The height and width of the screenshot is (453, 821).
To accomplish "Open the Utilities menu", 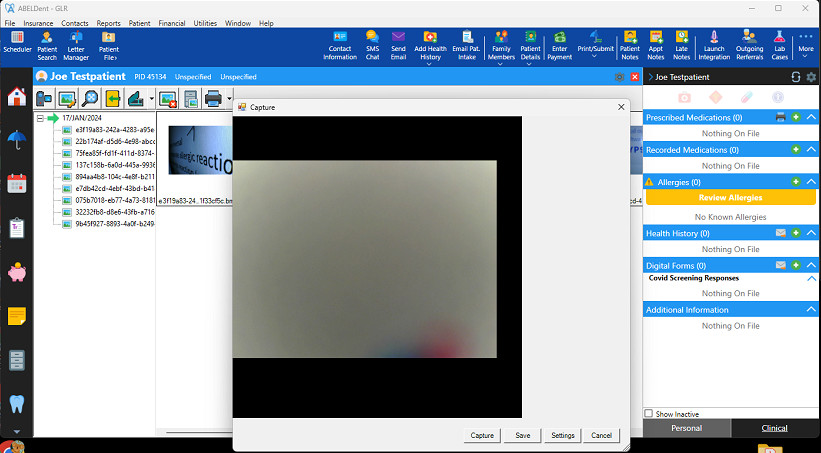I will pyautogui.click(x=205, y=23).
